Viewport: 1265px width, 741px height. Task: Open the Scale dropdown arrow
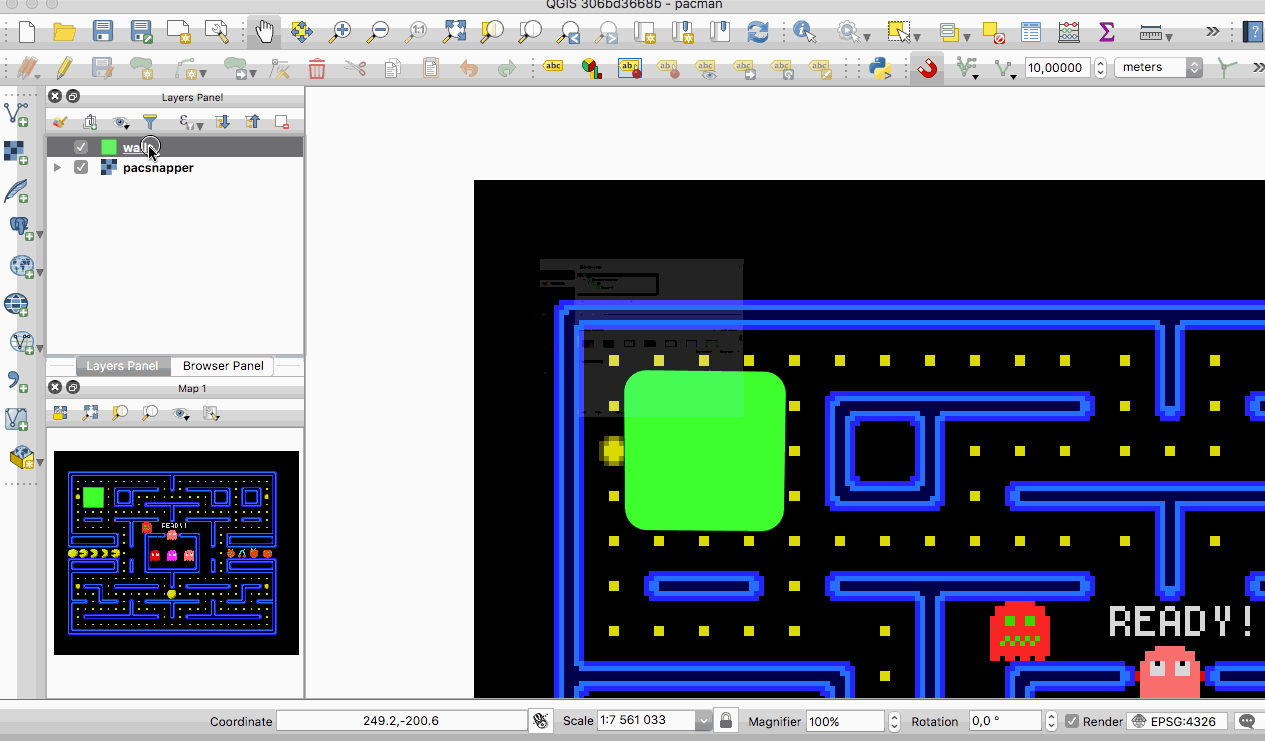704,721
